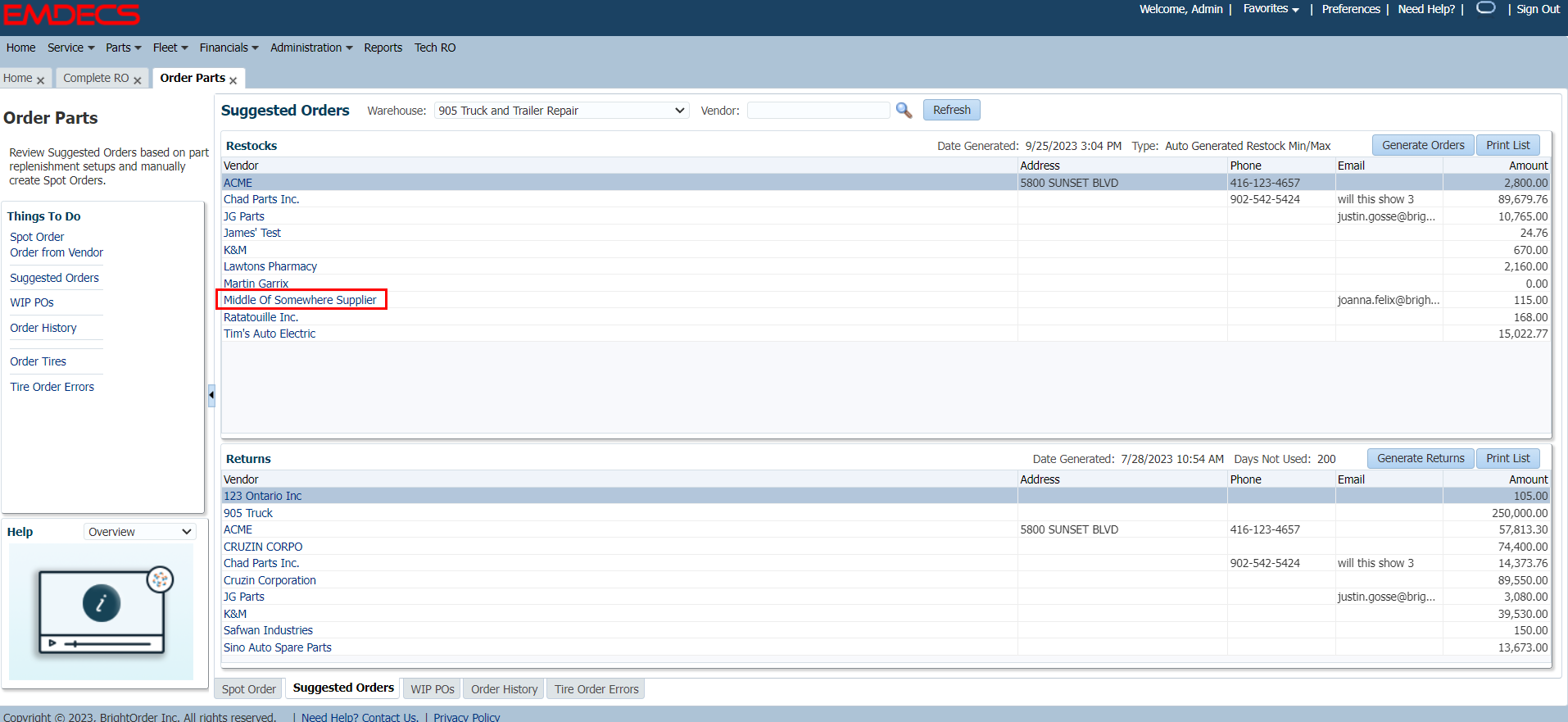Play the Help overview video thumbnail
Screen dimensions: 1568x722
102,612
